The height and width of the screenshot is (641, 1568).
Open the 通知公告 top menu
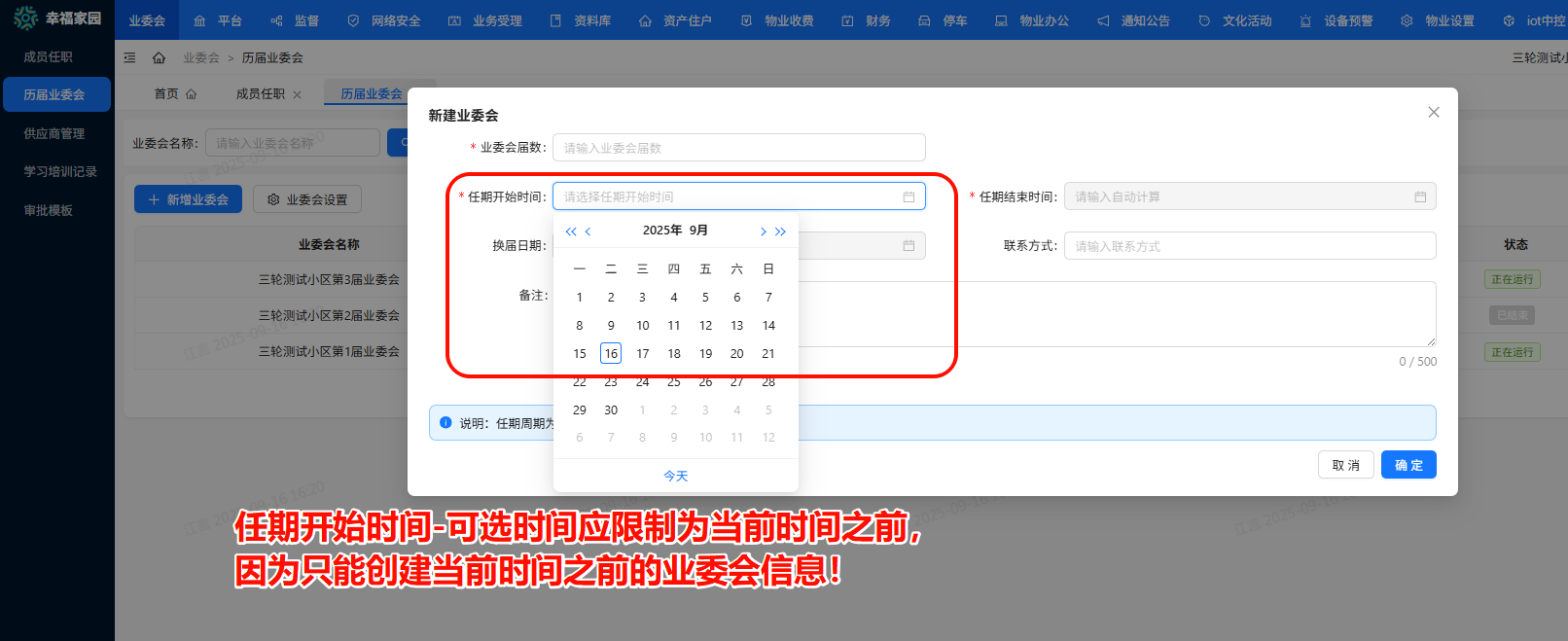point(1134,20)
